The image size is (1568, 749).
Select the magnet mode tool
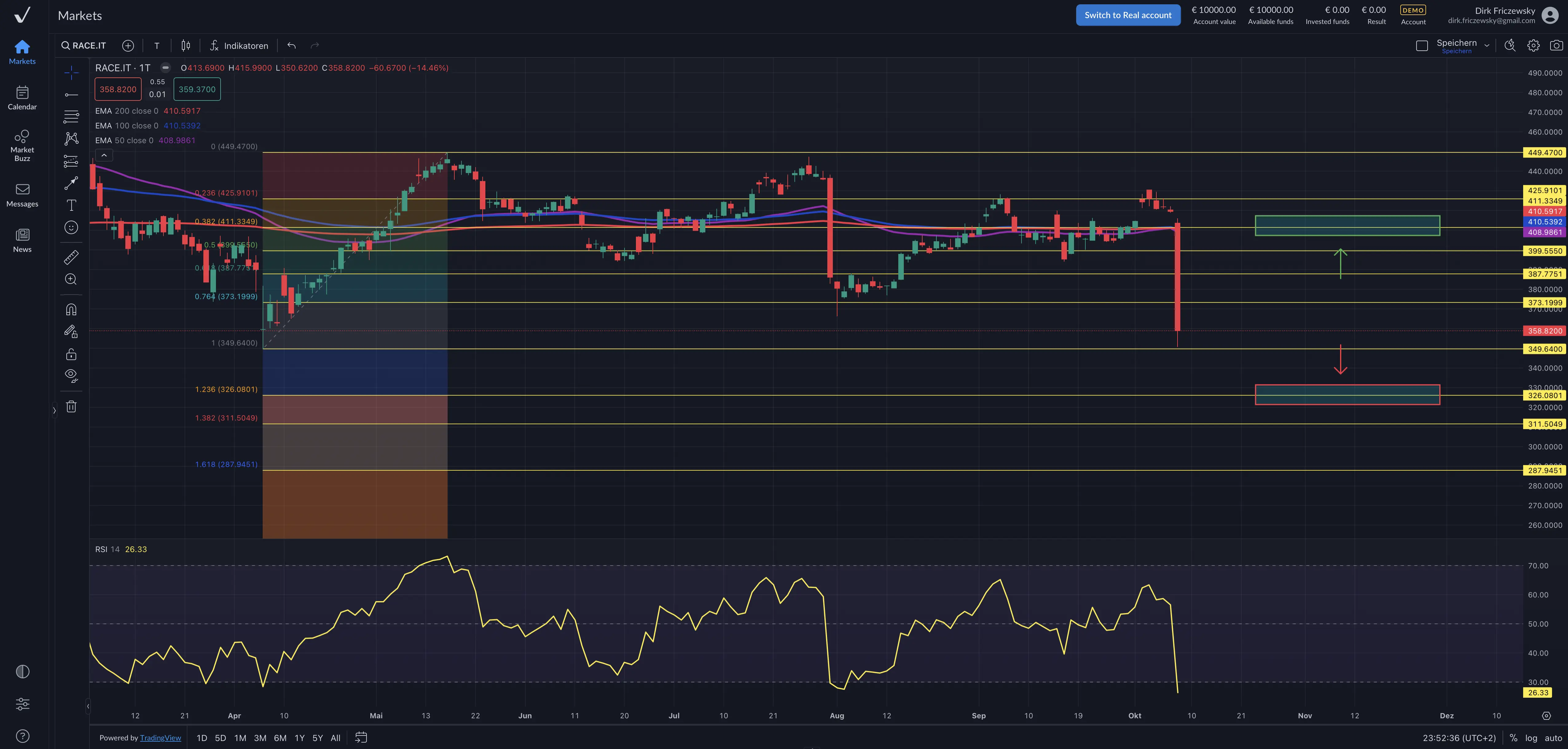tap(71, 309)
